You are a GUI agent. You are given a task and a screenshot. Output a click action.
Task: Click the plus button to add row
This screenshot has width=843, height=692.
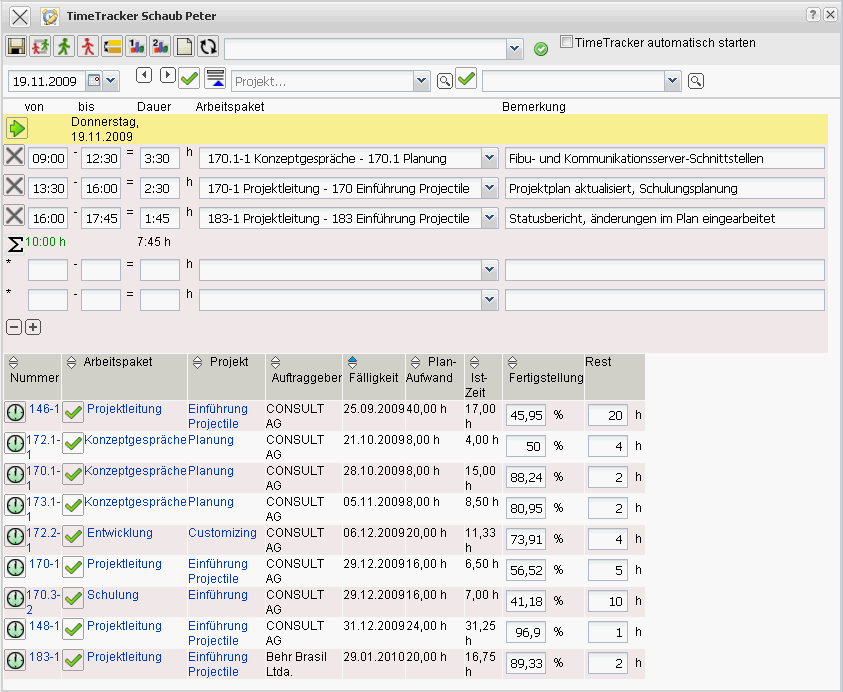33,327
